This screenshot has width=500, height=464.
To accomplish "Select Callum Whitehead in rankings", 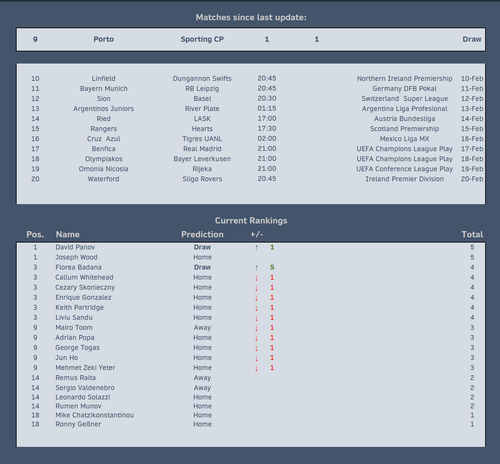I will click(x=84, y=277).
